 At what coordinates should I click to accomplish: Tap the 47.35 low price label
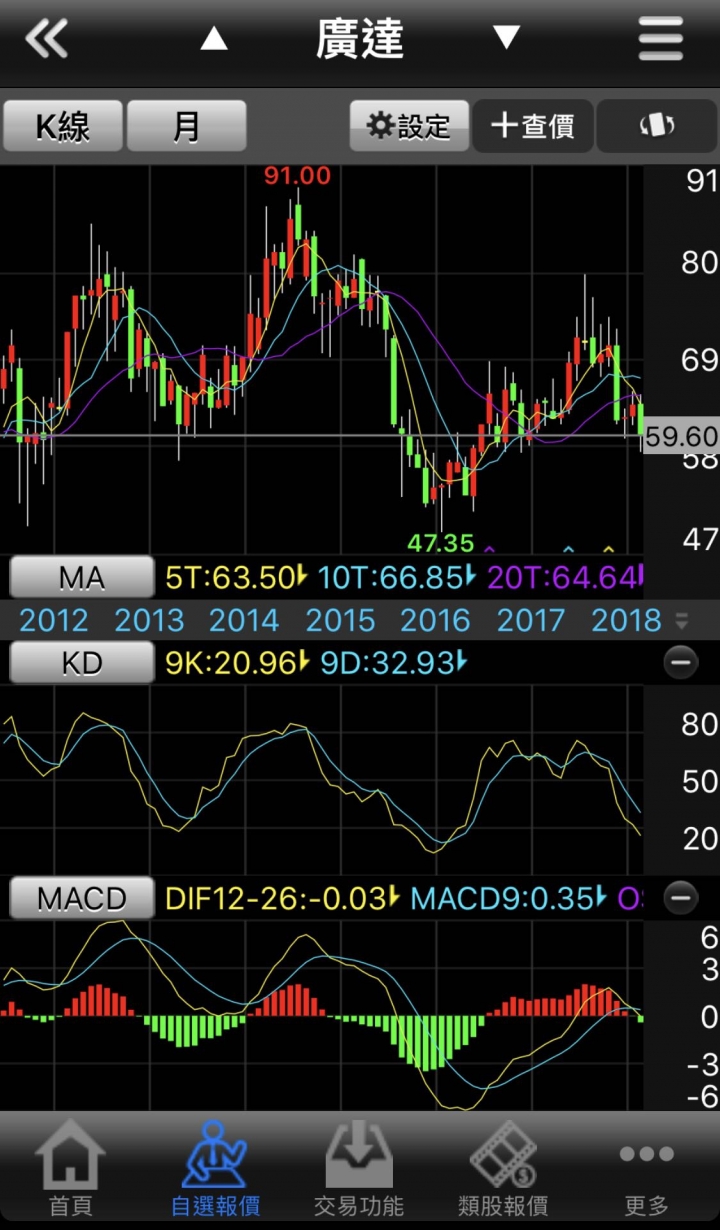pyautogui.click(x=441, y=543)
